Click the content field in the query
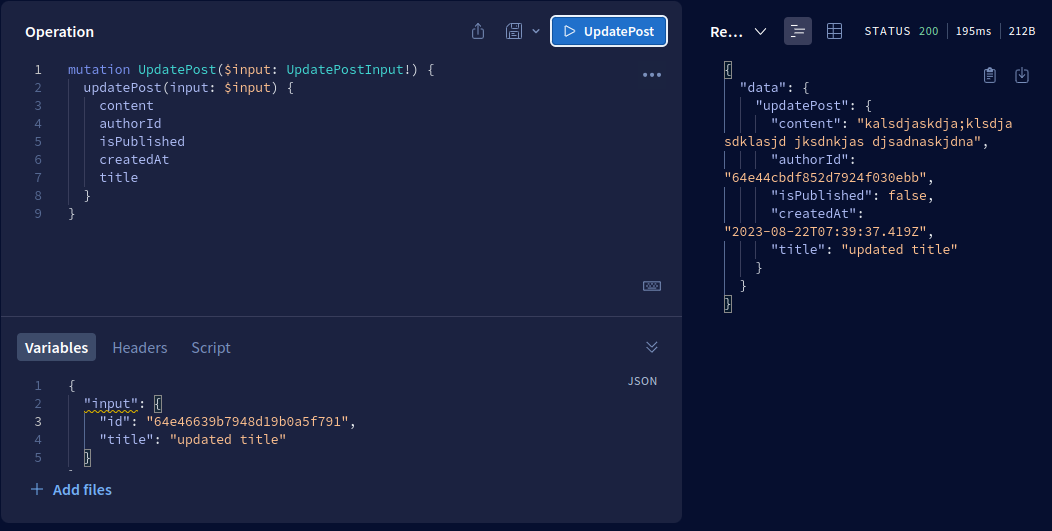The image size is (1052, 531). 126,105
